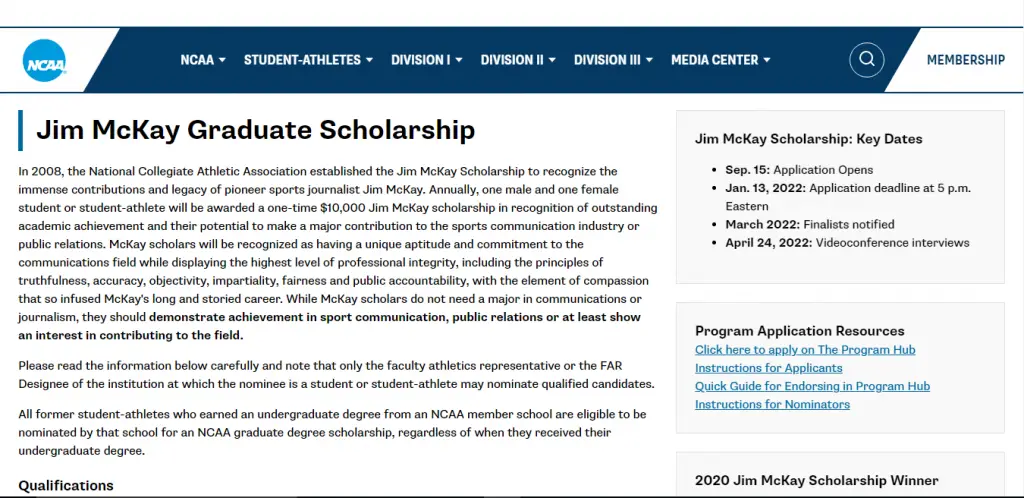Expand the Division I dropdown arrow
Image resolution: width=1024 pixels, height=498 pixels.
459,60
